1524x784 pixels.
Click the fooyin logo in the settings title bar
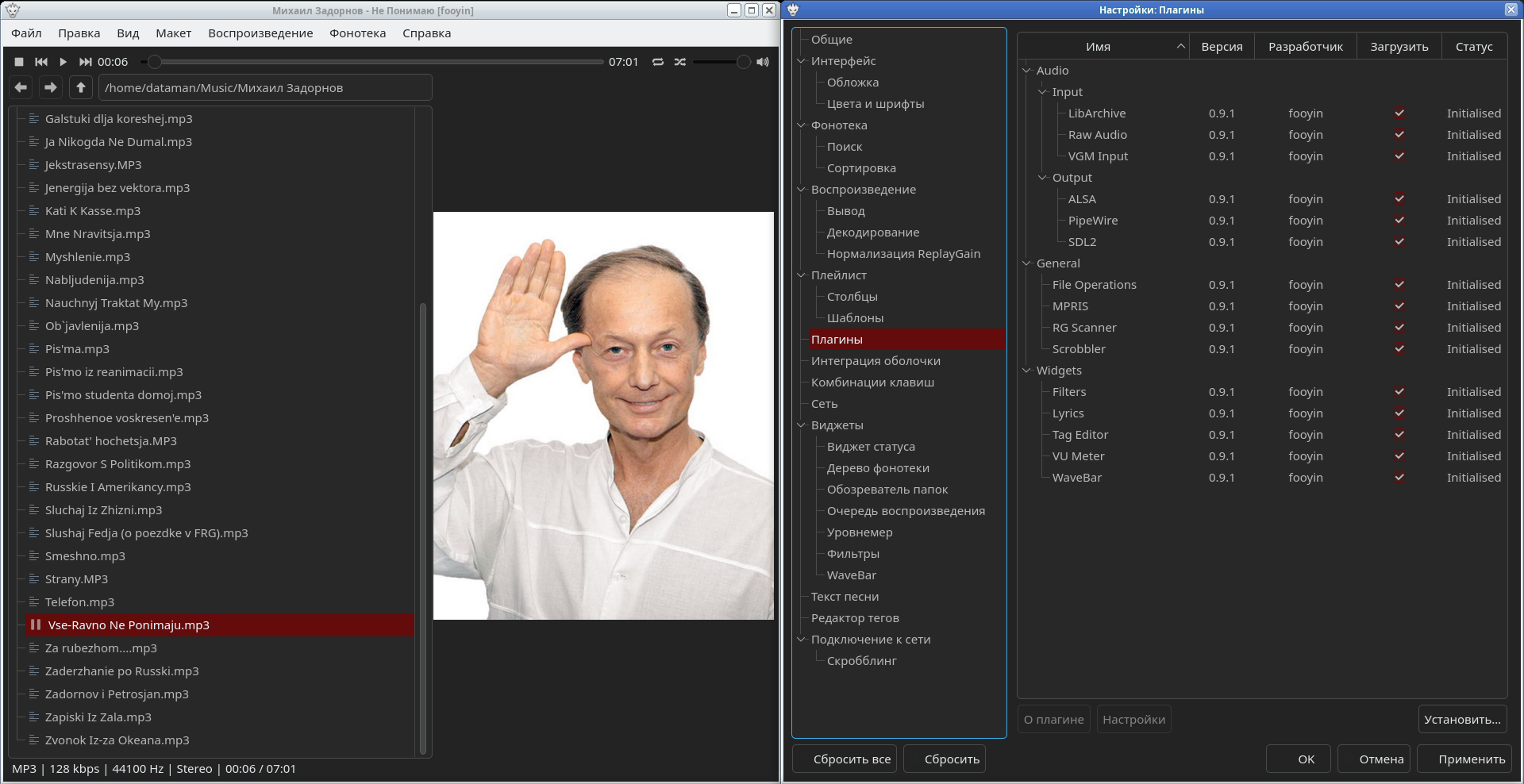(793, 10)
